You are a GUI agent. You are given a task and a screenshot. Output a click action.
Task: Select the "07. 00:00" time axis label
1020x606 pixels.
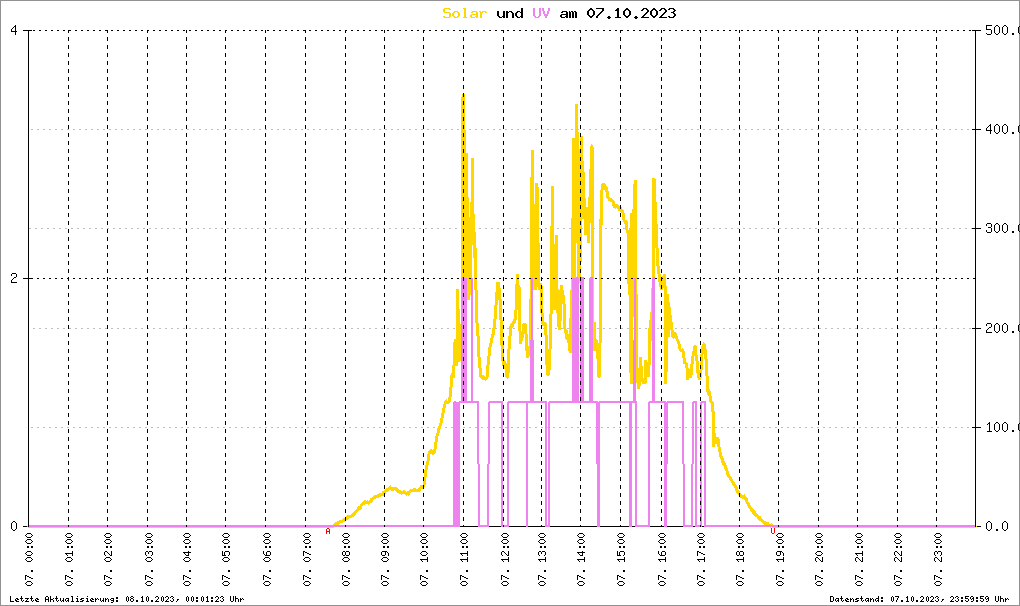point(30,562)
